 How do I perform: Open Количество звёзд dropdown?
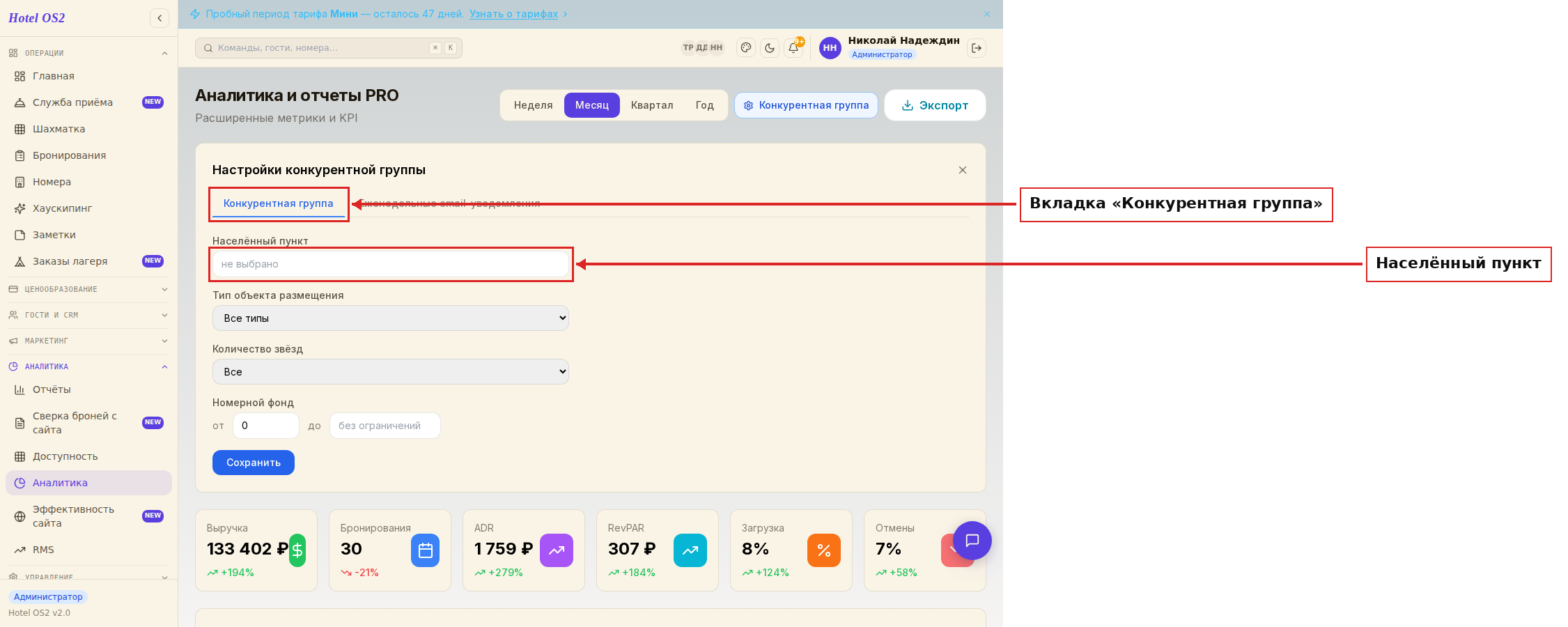(391, 371)
